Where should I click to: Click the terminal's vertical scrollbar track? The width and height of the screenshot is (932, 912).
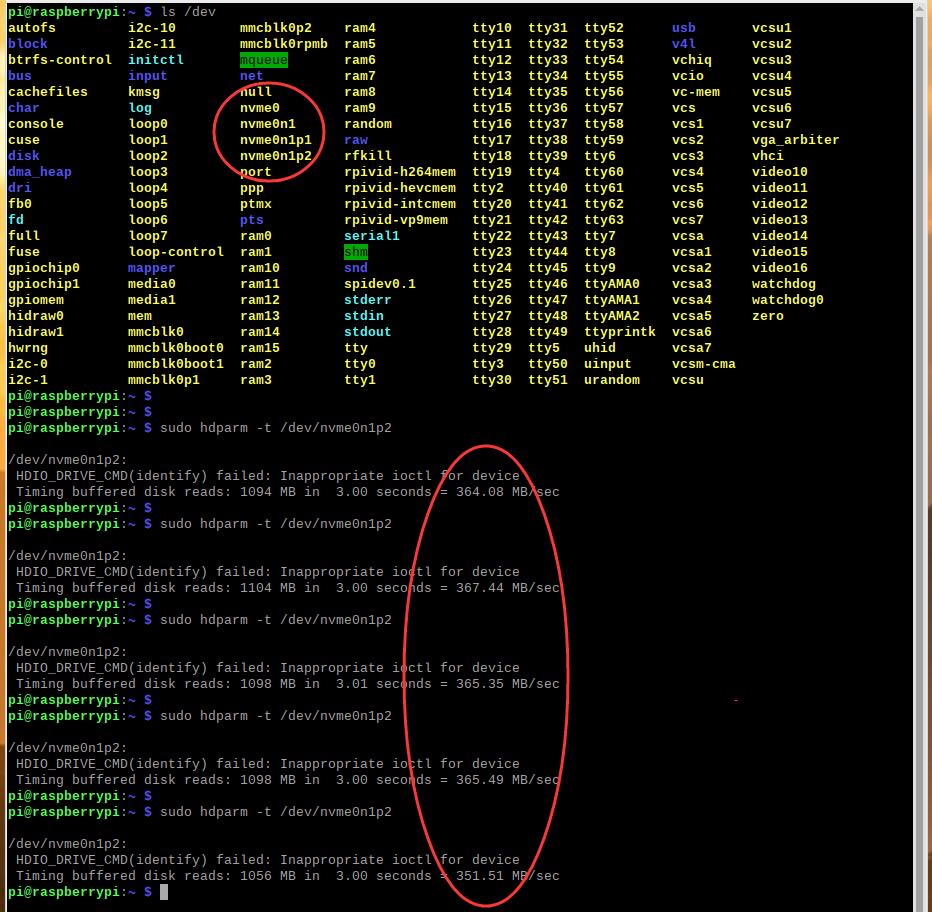tap(920, 450)
